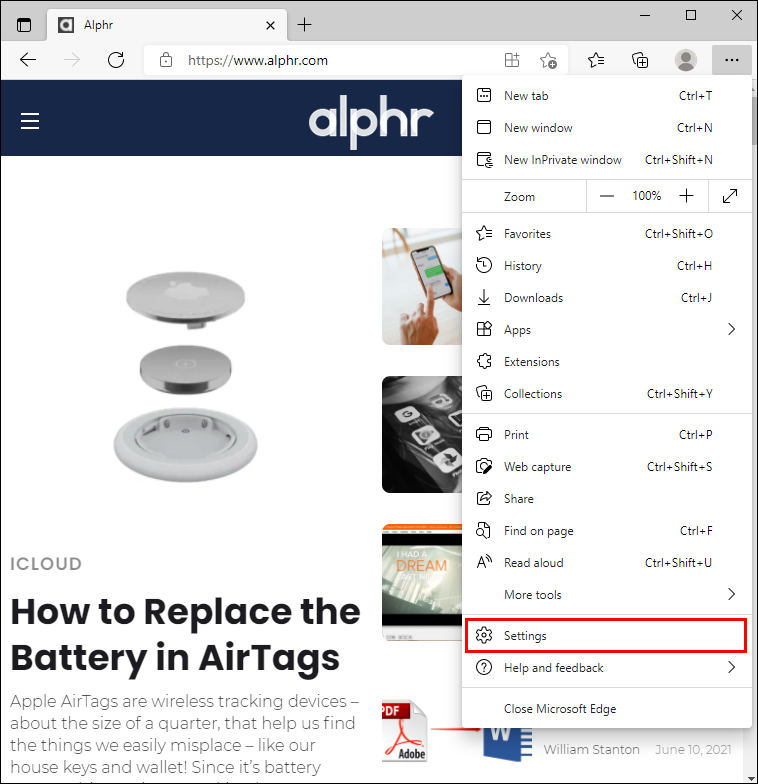The height and width of the screenshot is (784, 758).
Task: Start Read aloud from the menu
Action: (x=606, y=562)
